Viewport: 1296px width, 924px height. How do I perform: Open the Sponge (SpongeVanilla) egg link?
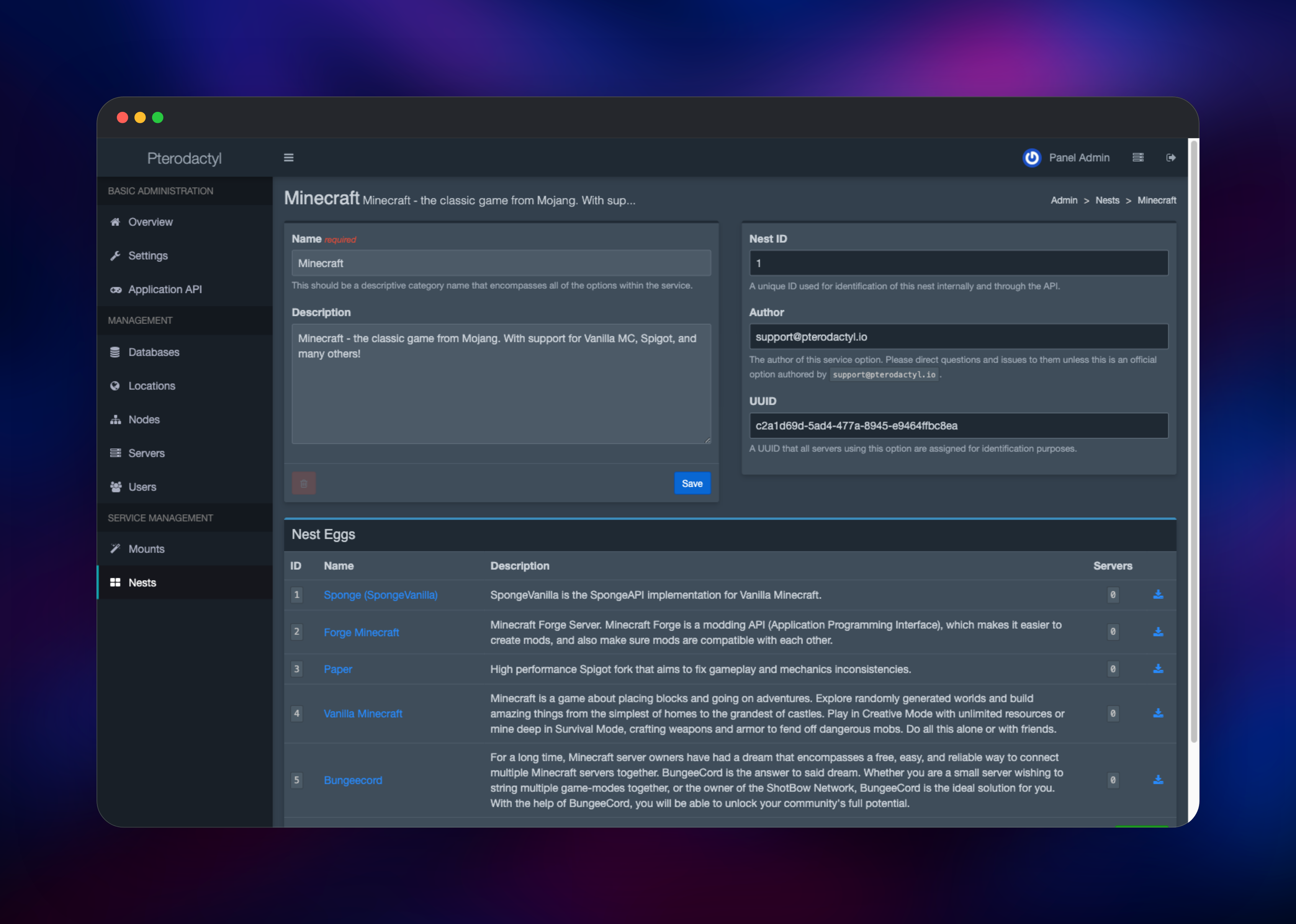click(381, 595)
